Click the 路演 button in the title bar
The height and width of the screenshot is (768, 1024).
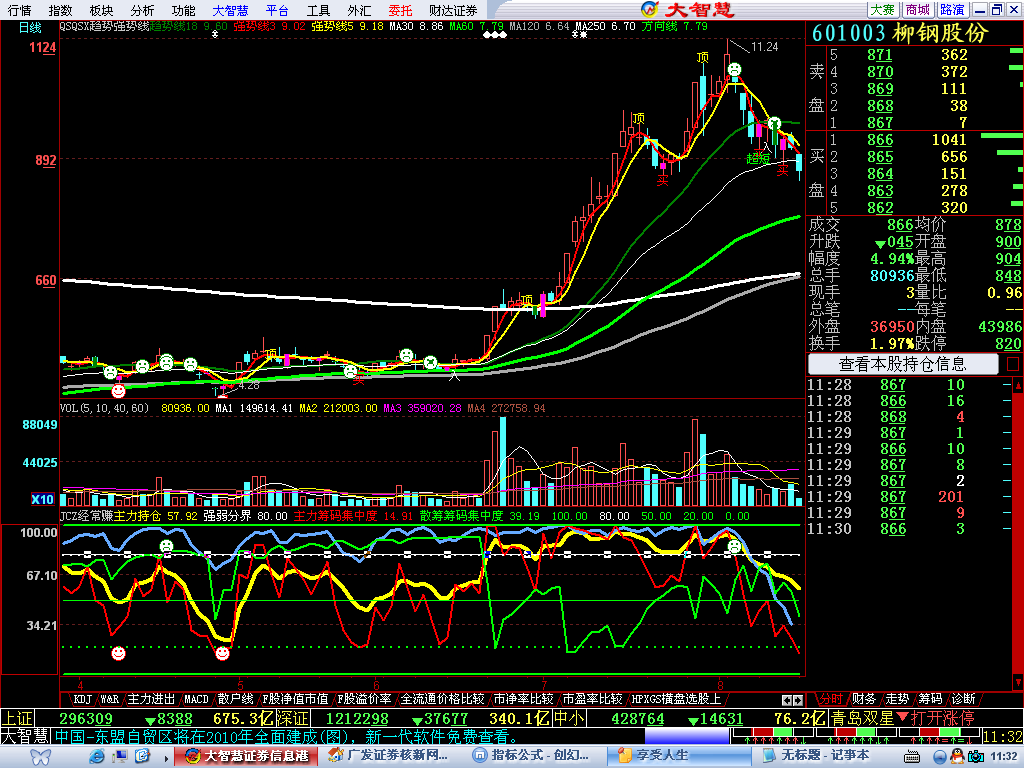[x=953, y=9]
